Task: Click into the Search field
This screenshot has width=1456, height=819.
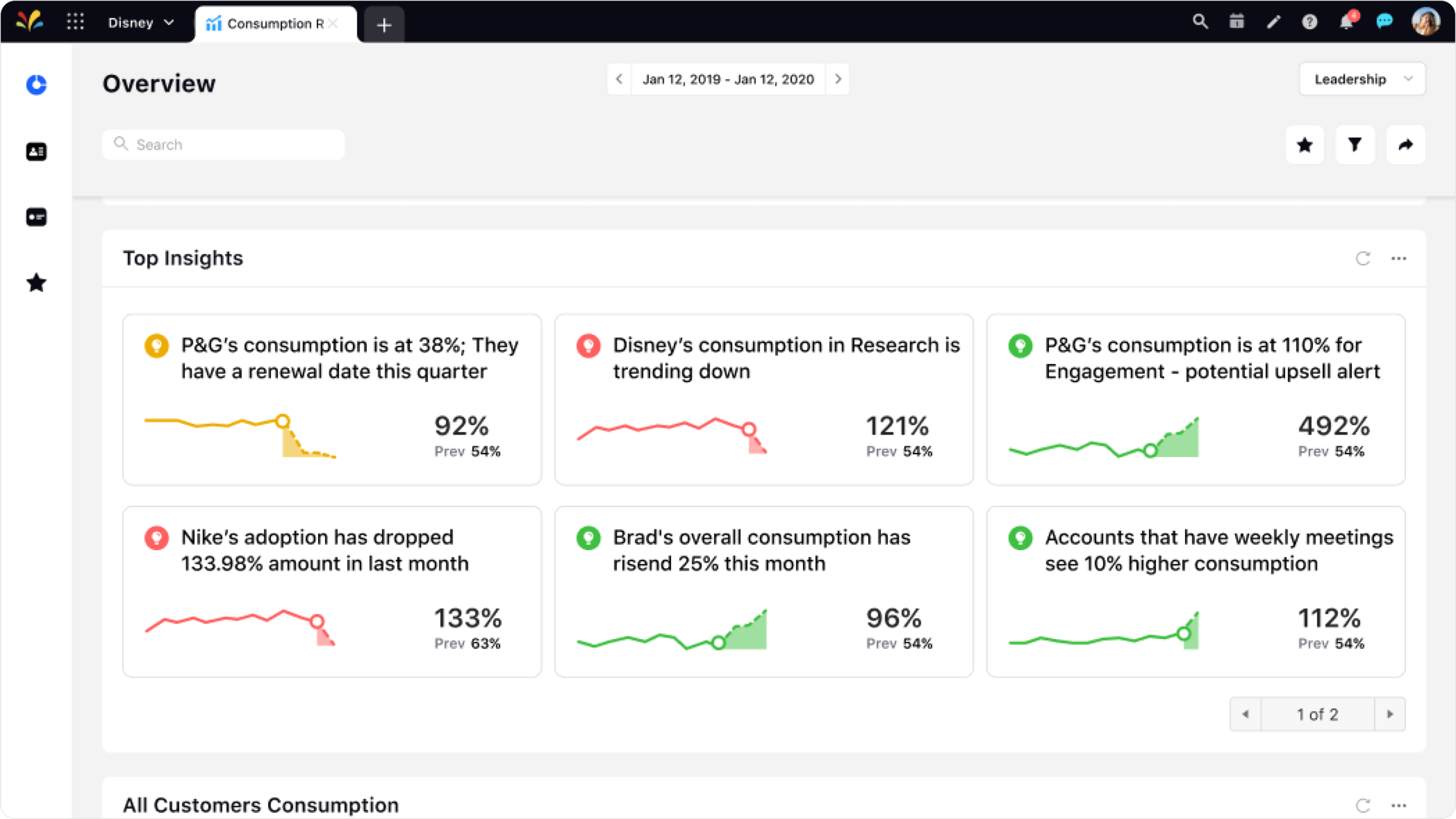Action: [x=223, y=144]
